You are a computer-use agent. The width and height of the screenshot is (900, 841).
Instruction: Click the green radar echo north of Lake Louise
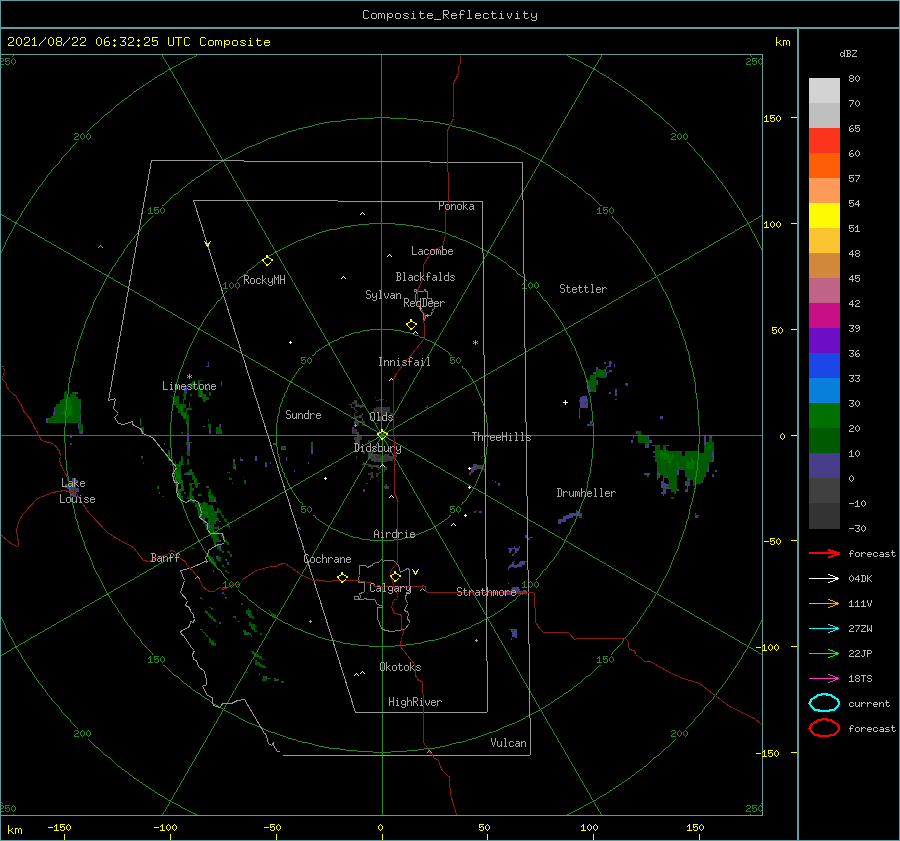click(x=66, y=409)
